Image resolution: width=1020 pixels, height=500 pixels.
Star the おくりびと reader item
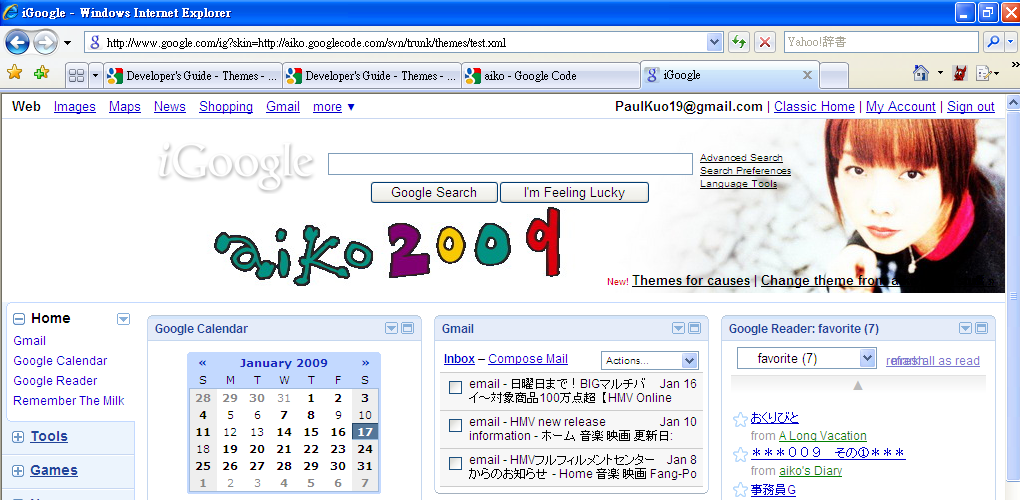pyautogui.click(x=740, y=419)
